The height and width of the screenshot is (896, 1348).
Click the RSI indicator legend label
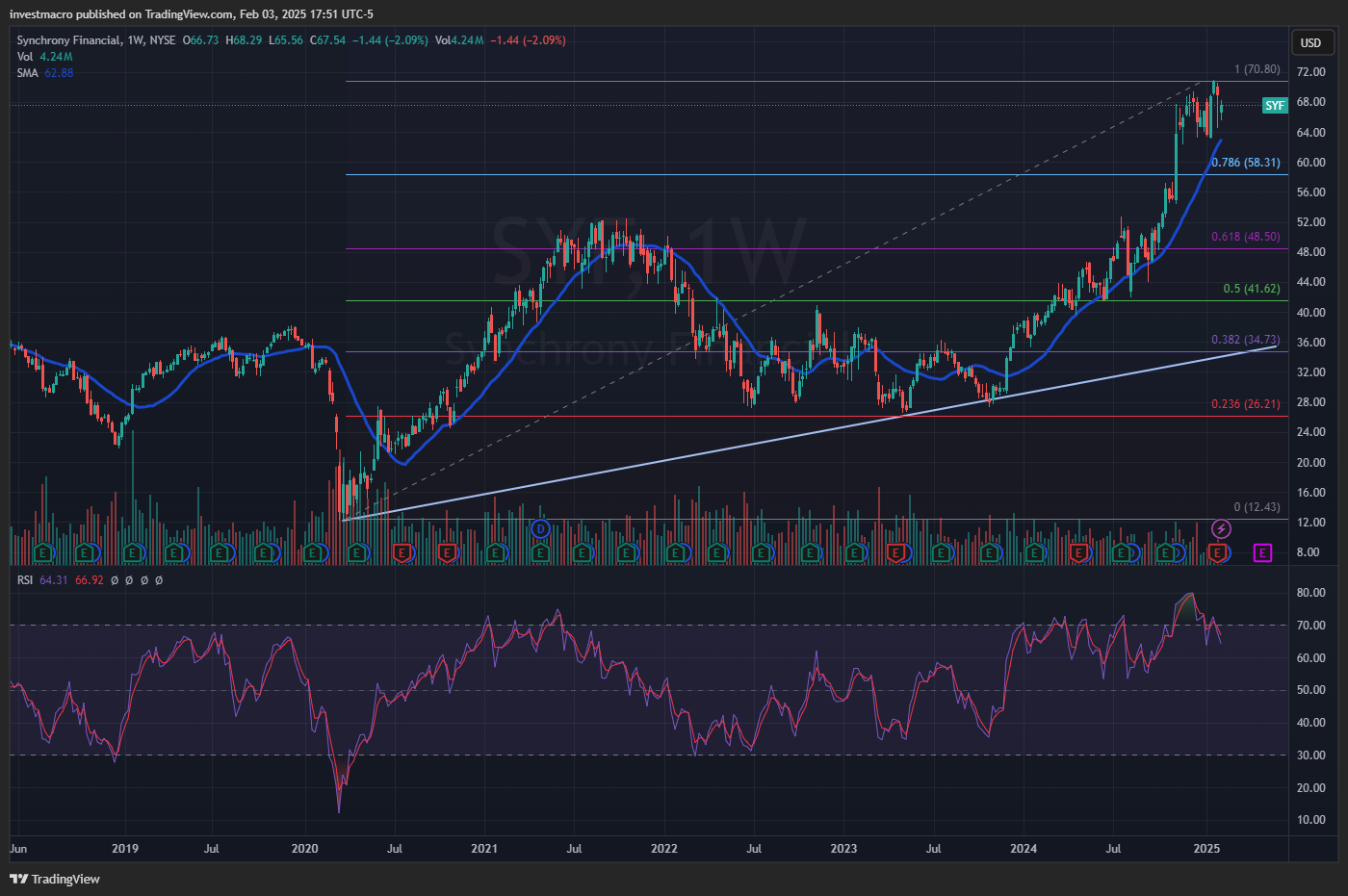pyautogui.click(x=25, y=580)
